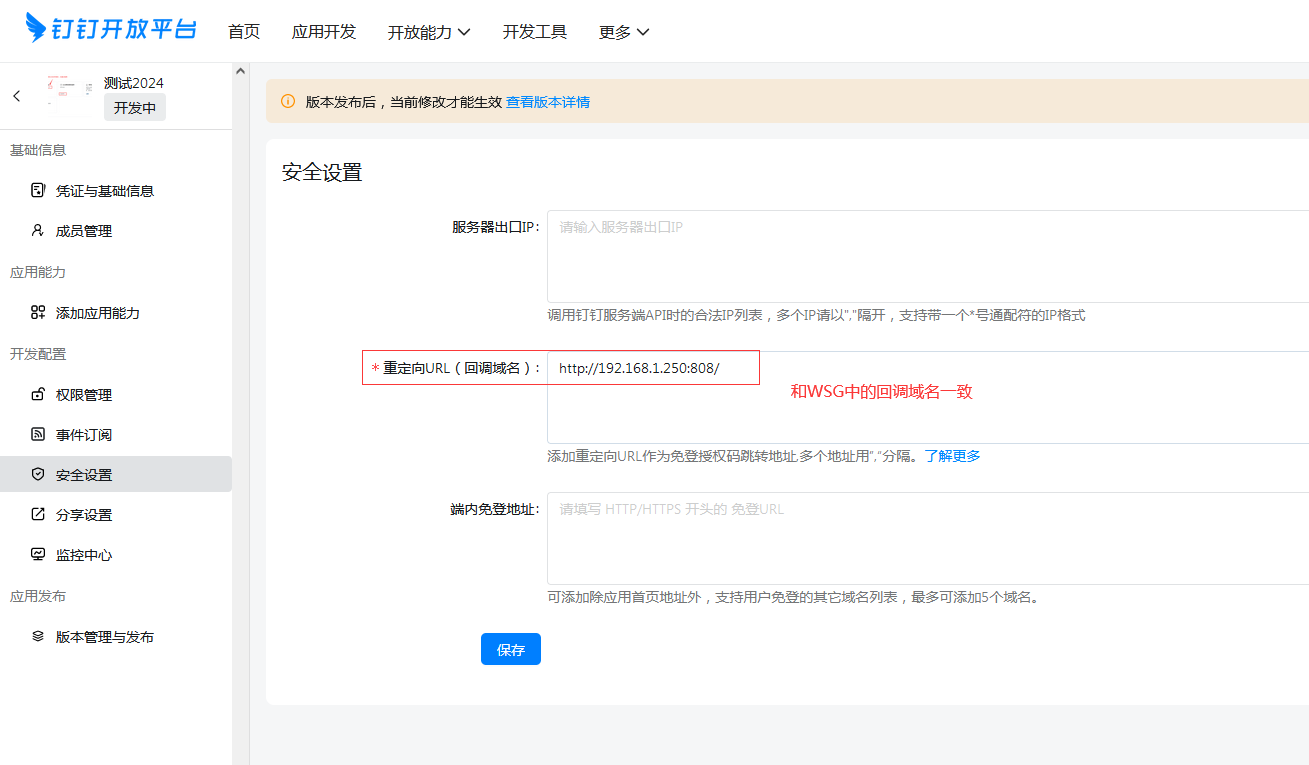Viewport: 1309px width, 765px height.
Task: Click the 监控中心 monitor icon
Action: [x=38, y=554]
